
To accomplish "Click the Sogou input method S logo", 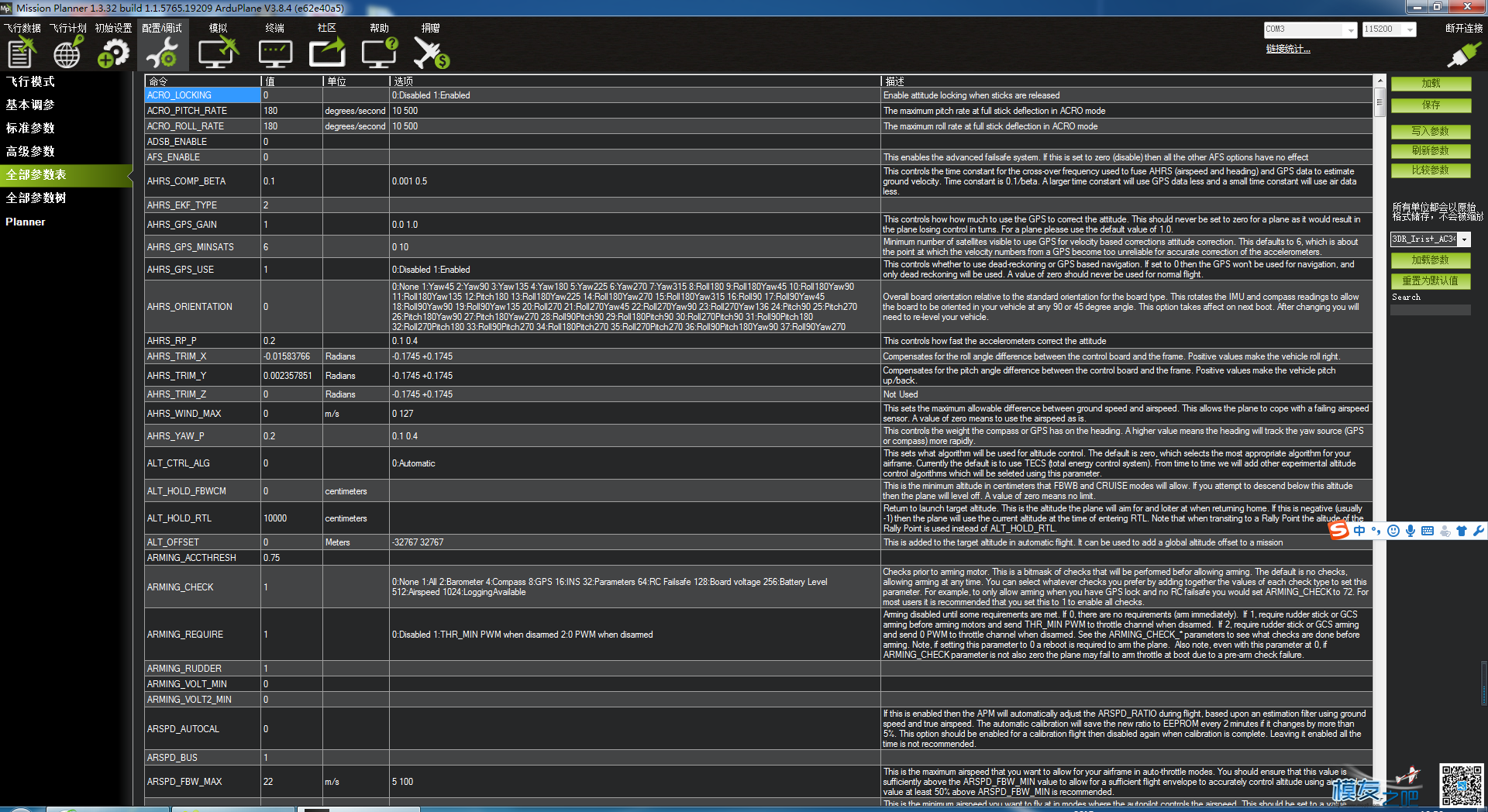I will (1338, 530).
